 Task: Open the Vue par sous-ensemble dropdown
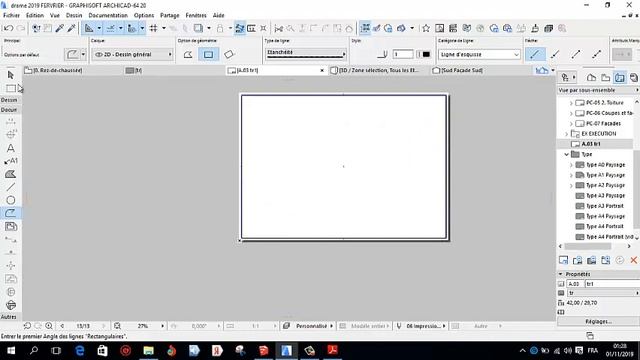tap(598, 90)
